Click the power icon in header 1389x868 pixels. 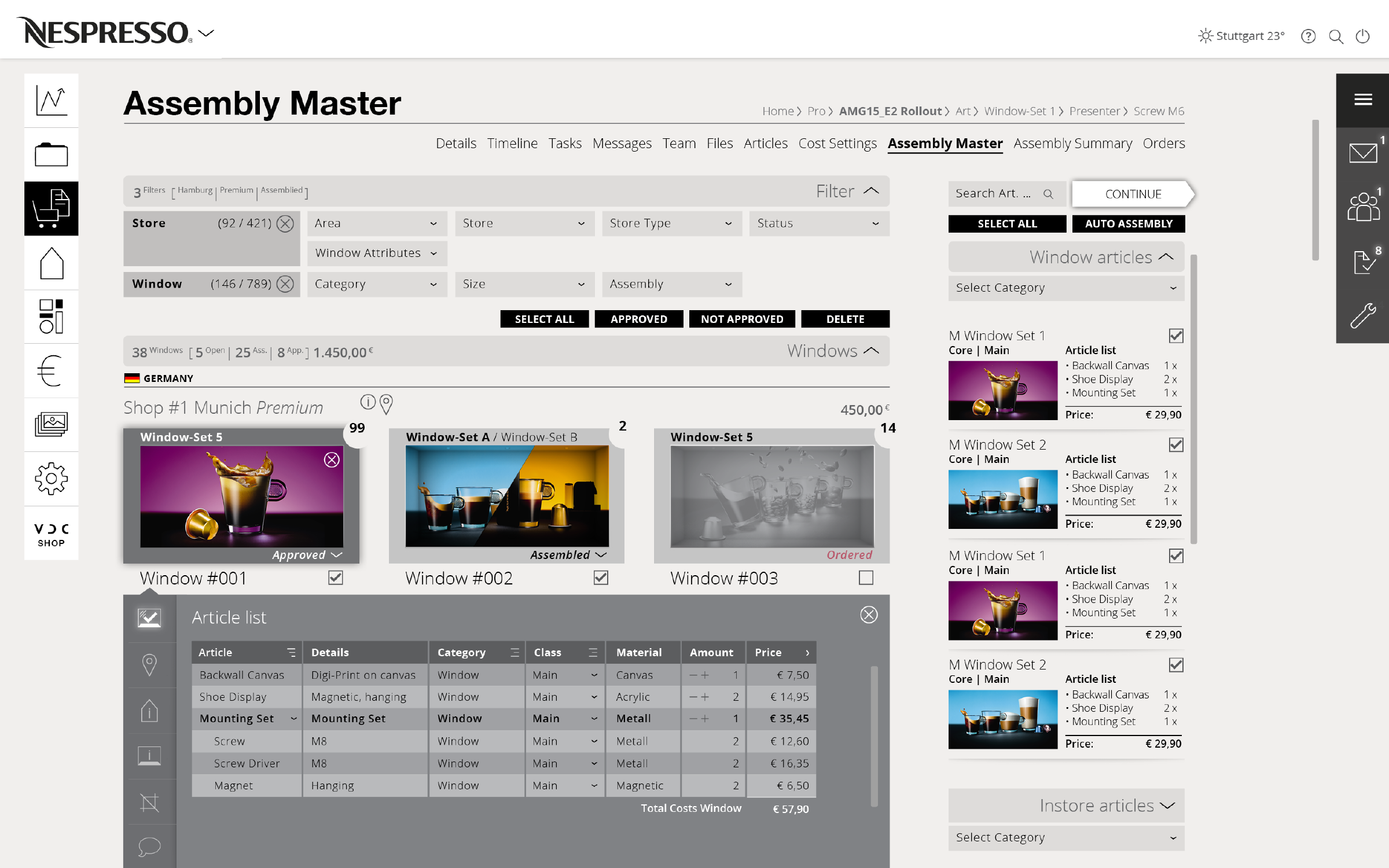(x=1363, y=36)
